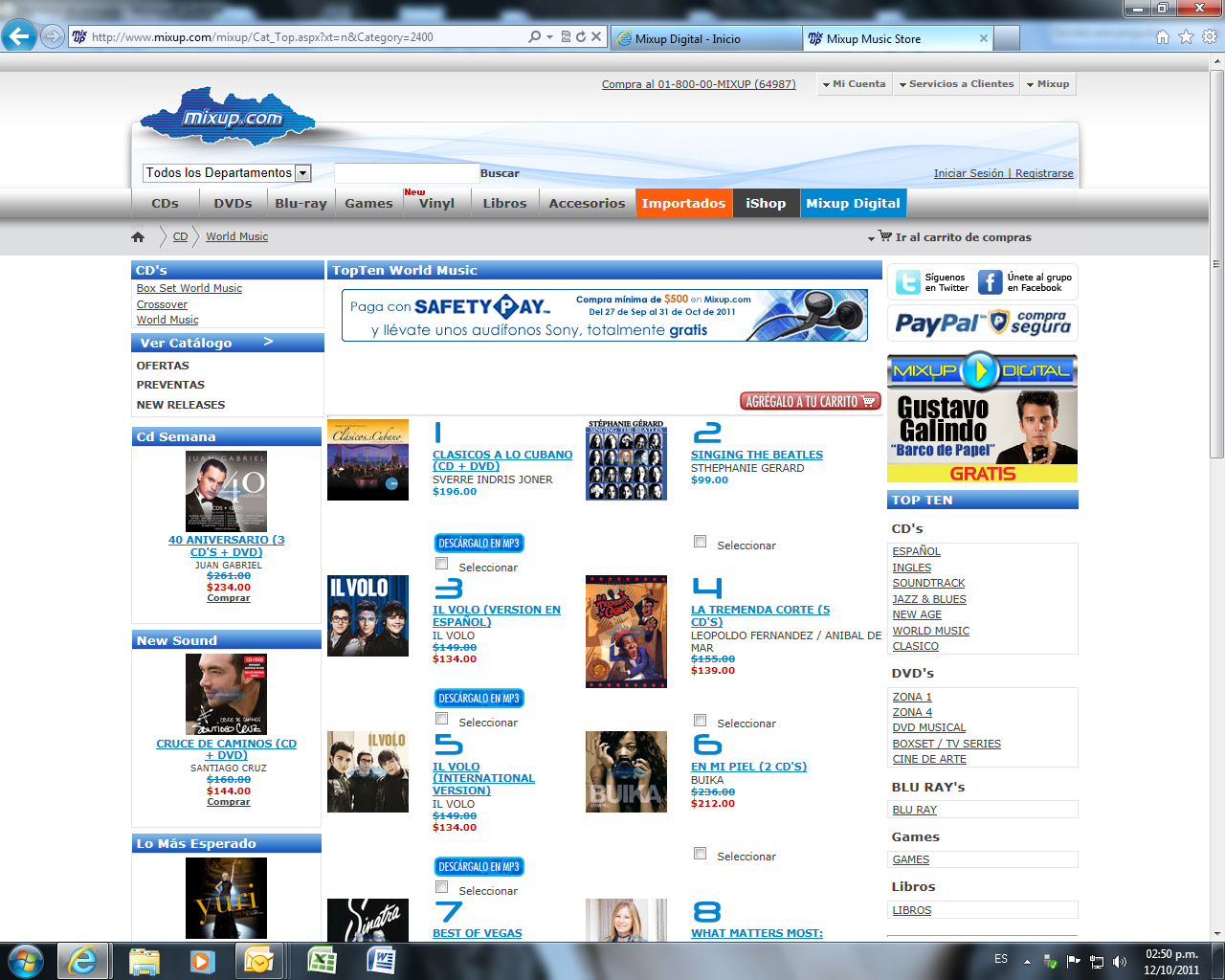The height and width of the screenshot is (980, 1225).
Task: Open the Box Set World Music link
Action: pos(189,288)
